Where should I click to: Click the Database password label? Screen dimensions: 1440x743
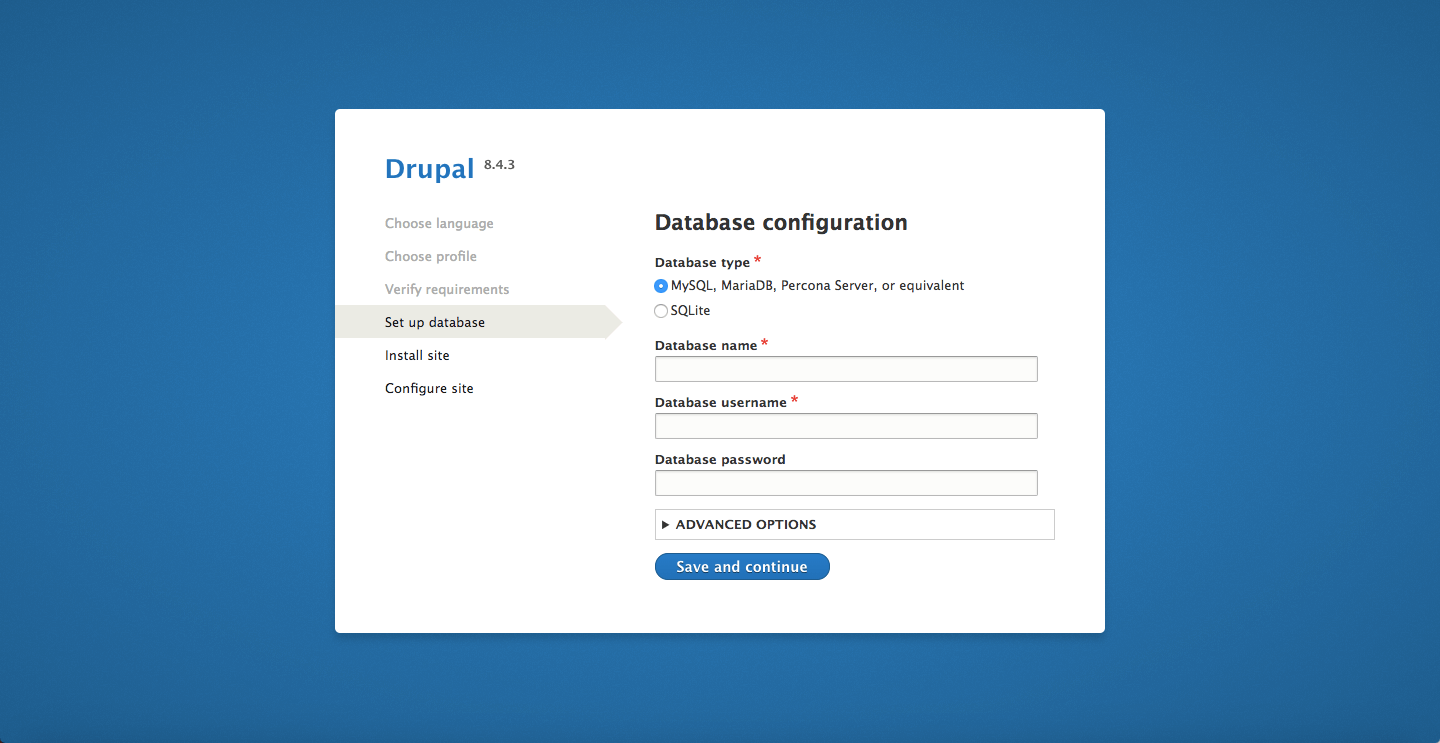(x=720, y=460)
